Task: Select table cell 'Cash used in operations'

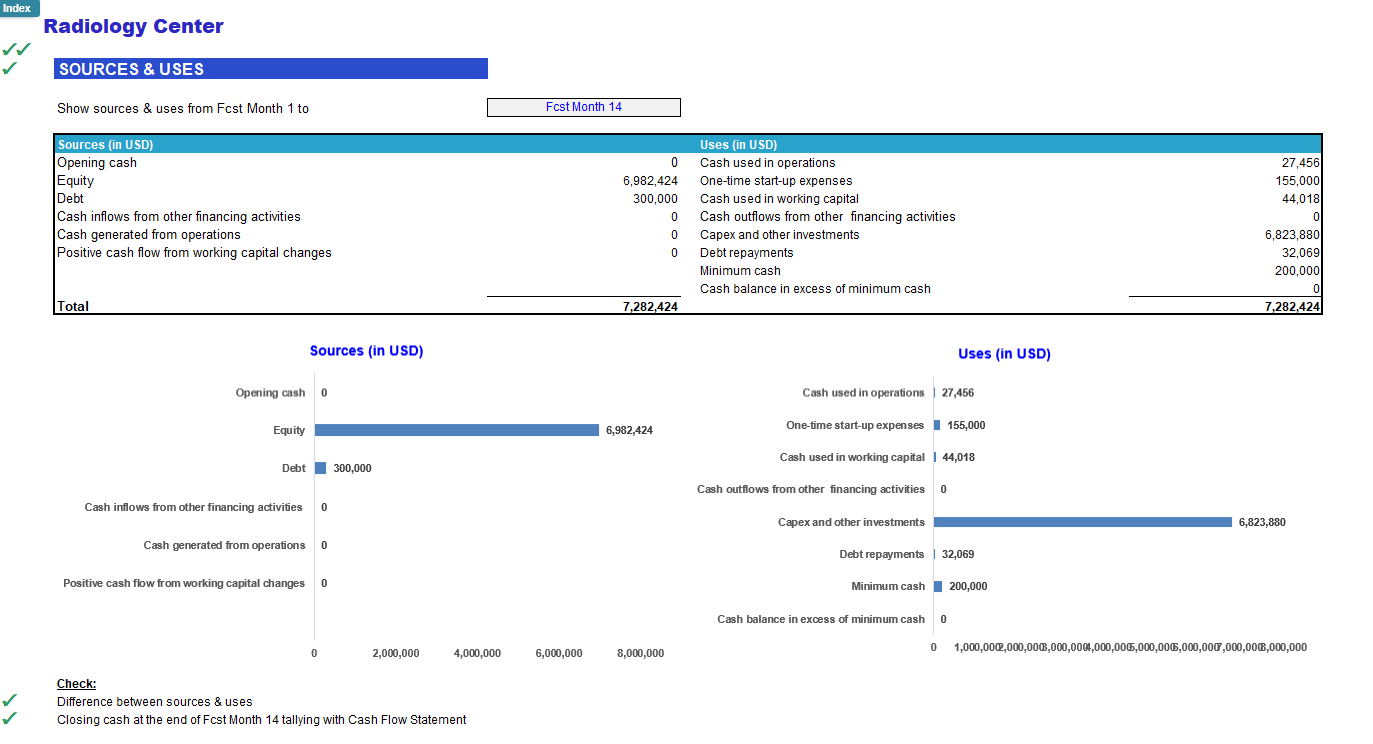Action: [768, 163]
